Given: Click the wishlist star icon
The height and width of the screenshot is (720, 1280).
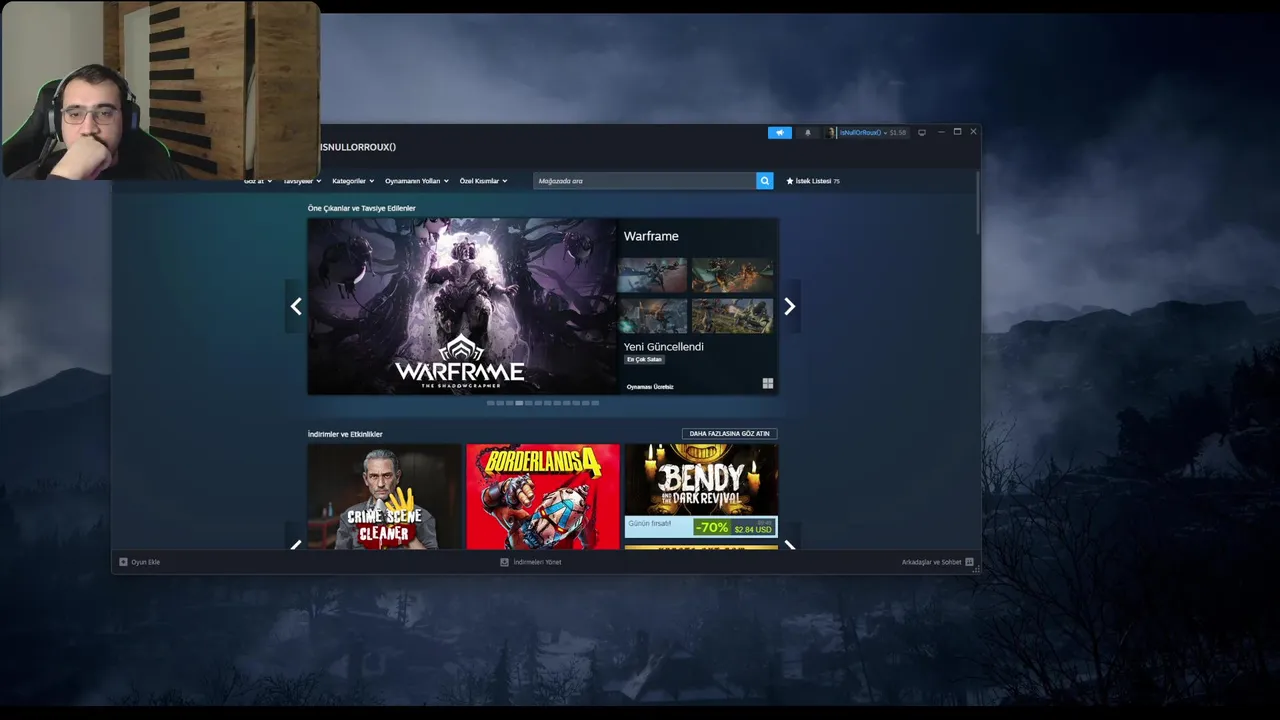Looking at the screenshot, I should (790, 181).
